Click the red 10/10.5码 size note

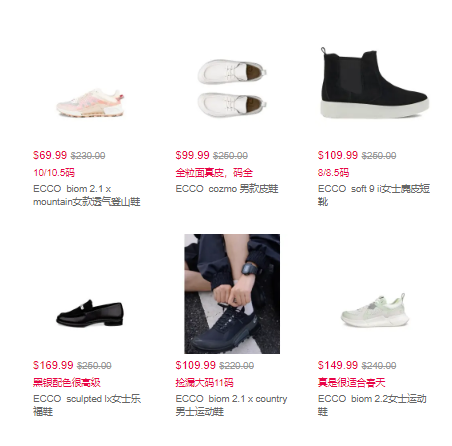pos(54,173)
